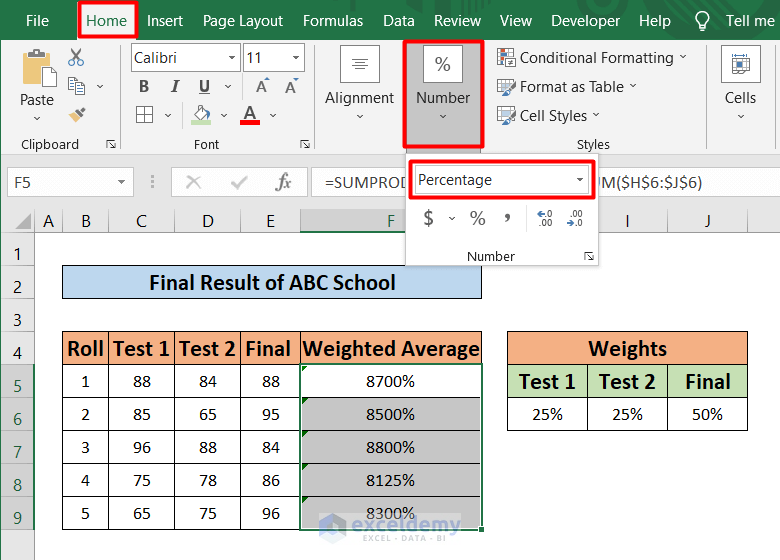The width and height of the screenshot is (780, 560).
Task: Select the cell showing 8125%
Action: click(391, 480)
